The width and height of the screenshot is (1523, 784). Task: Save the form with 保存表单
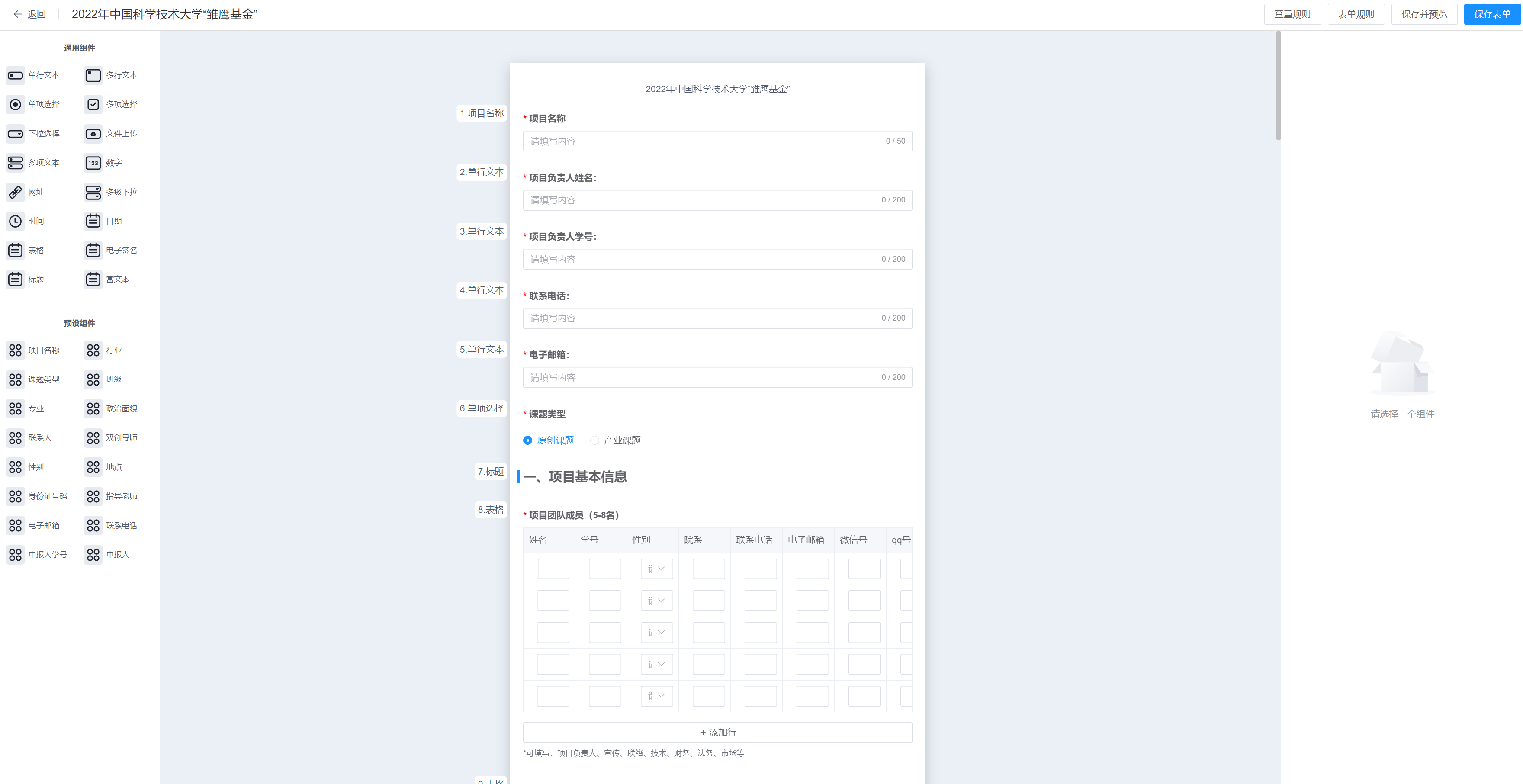point(1492,14)
